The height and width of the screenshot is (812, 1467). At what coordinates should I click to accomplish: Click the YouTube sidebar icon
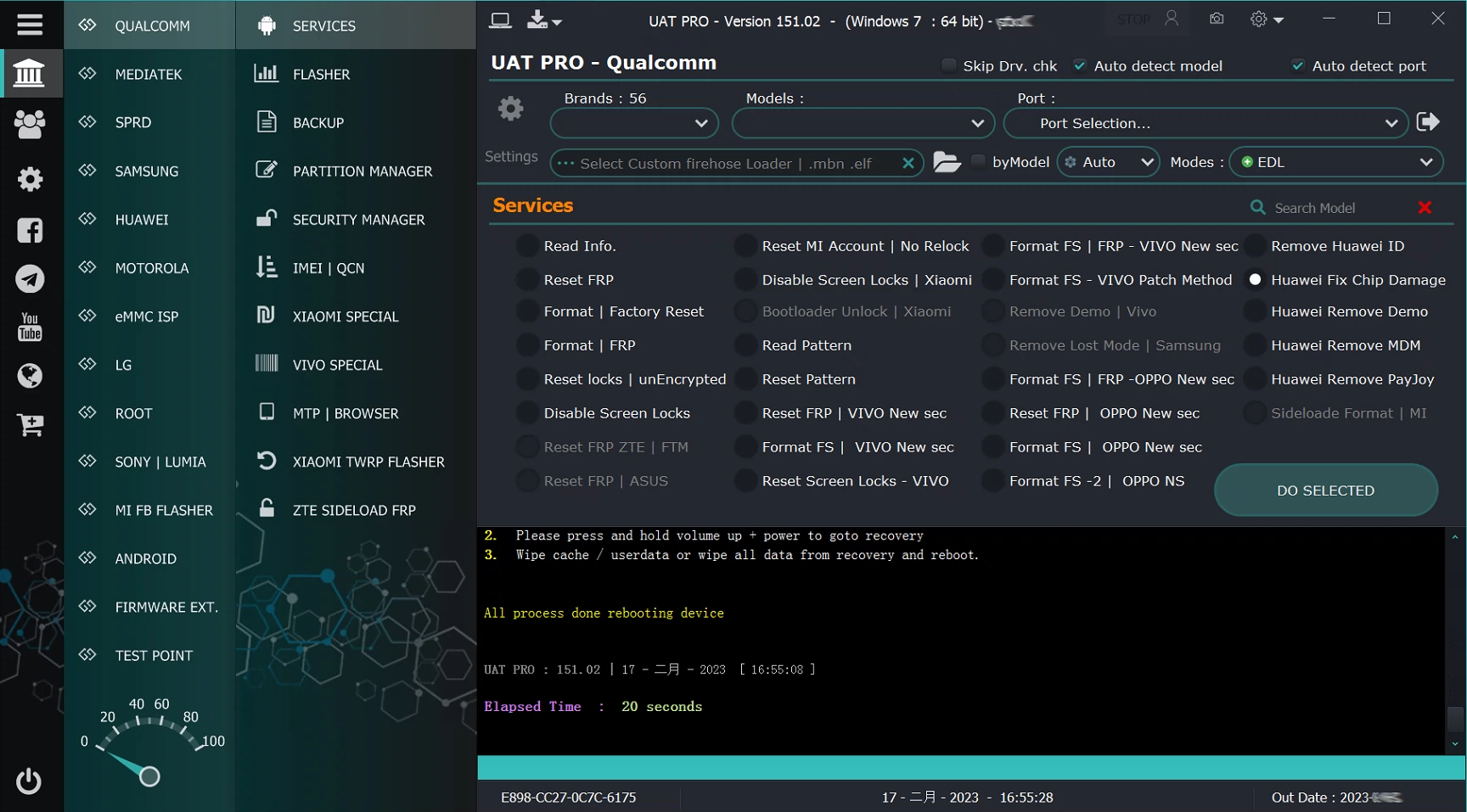[x=30, y=327]
